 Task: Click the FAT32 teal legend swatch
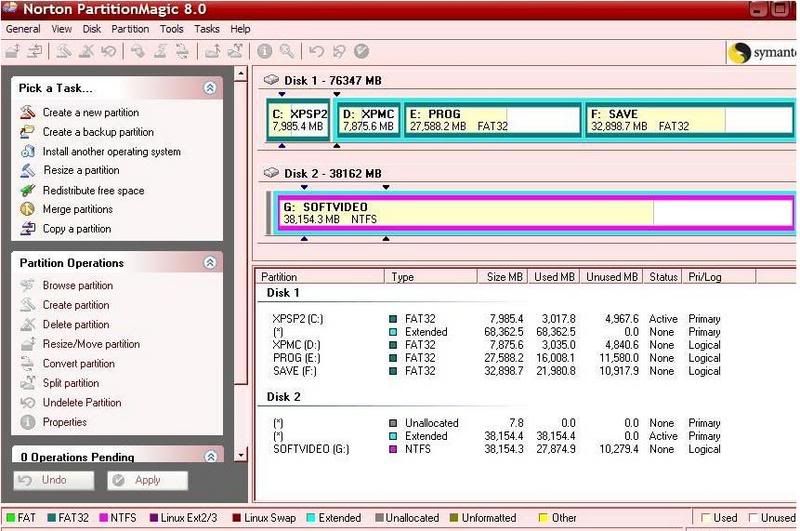pyautogui.click(x=52, y=518)
